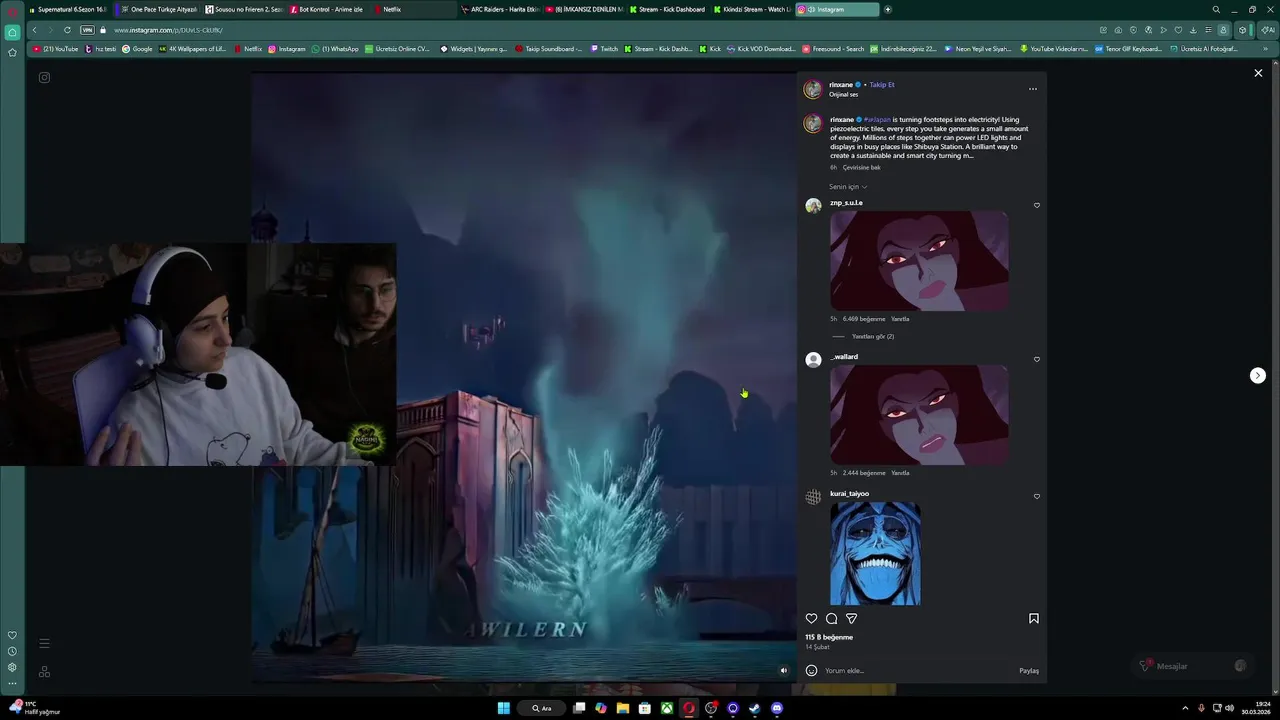The height and width of the screenshot is (720, 1280).
Task: Expand the 'Senin için' comment sorting dropdown
Action: (x=848, y=187)
